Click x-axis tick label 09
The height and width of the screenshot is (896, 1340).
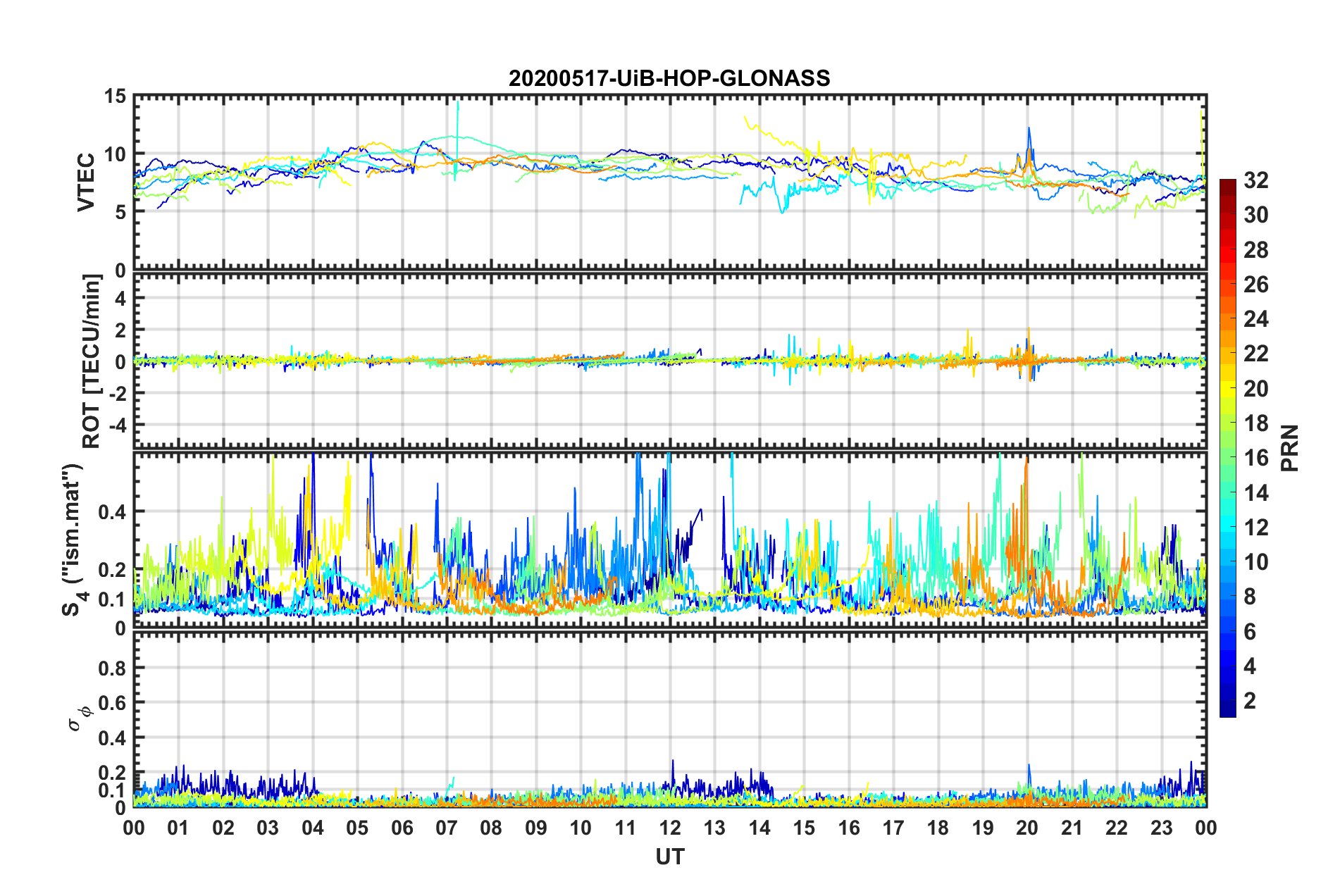536,828
